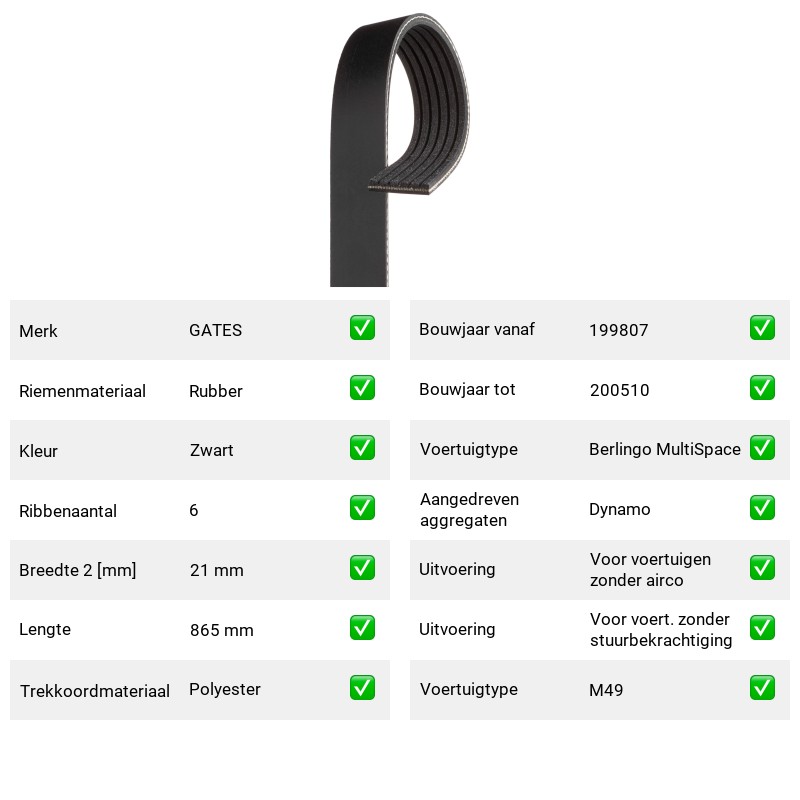Click the green check next to 21 mm
The width and height of the screenshot is (800, 800).
362,568
